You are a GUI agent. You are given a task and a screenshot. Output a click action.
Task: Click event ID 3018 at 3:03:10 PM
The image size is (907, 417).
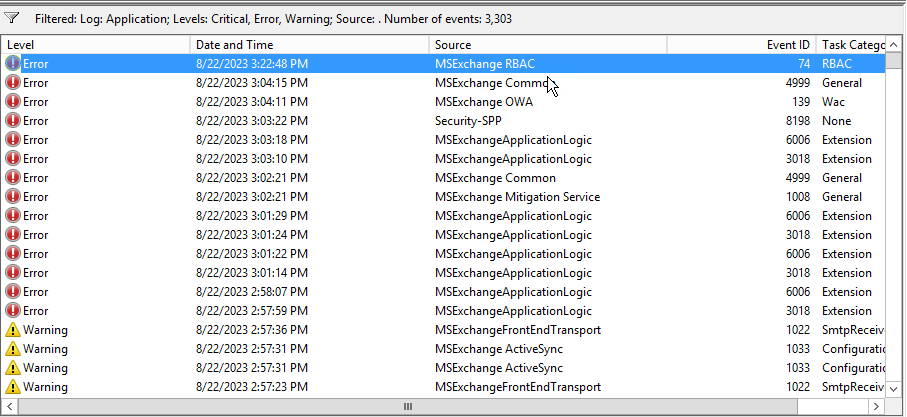(x=798, y=159)
